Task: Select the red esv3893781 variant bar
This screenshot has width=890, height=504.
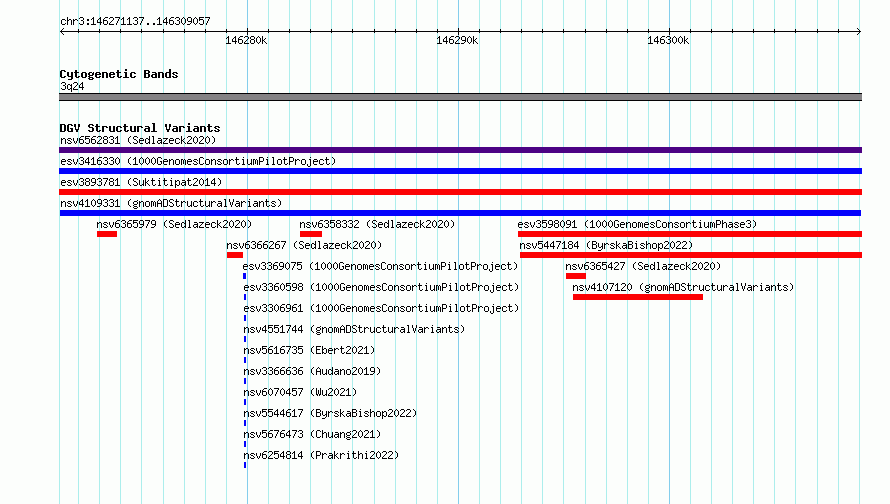Action: tap(460, 192)
